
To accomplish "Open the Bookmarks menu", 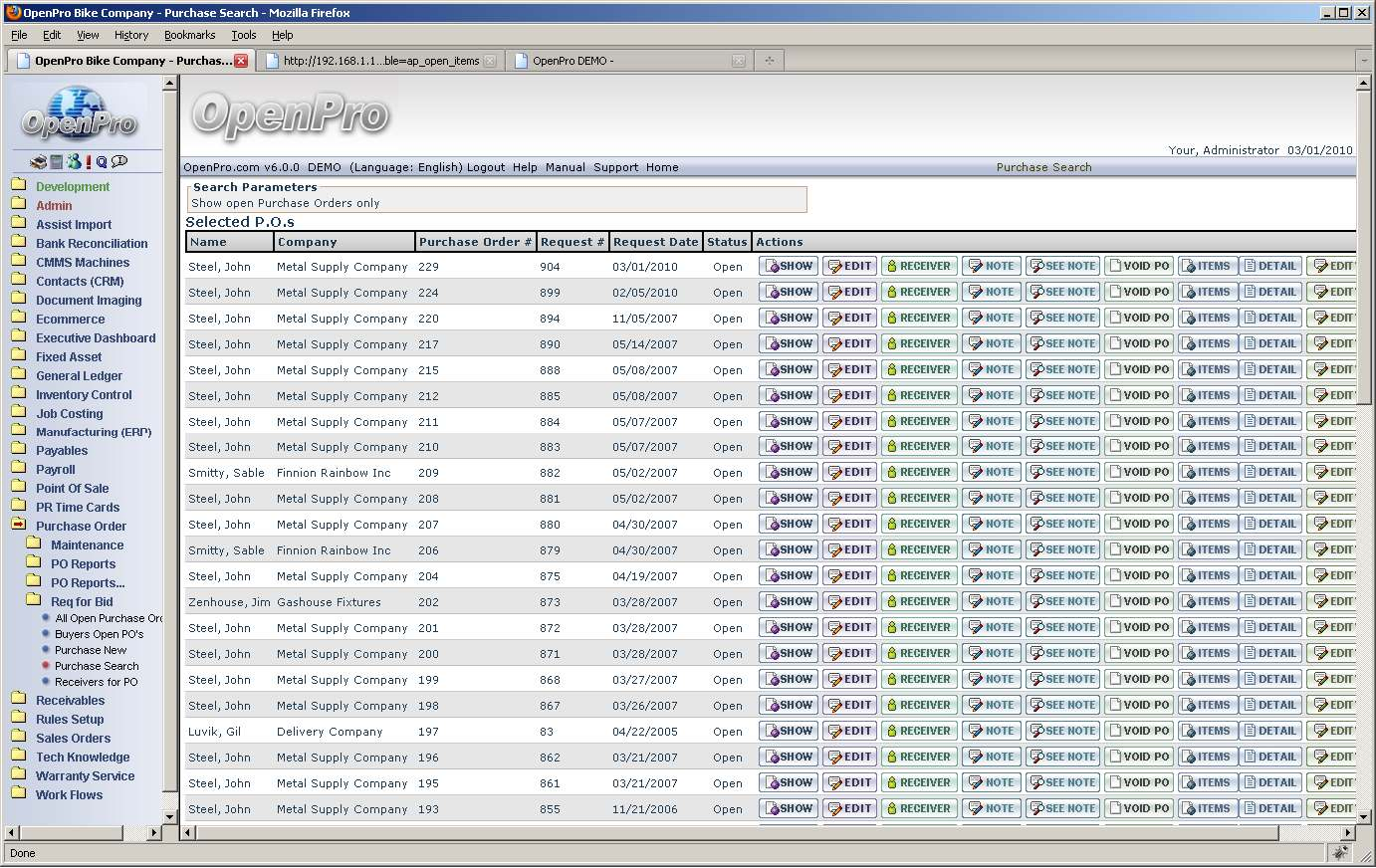I will click(189, 35).
